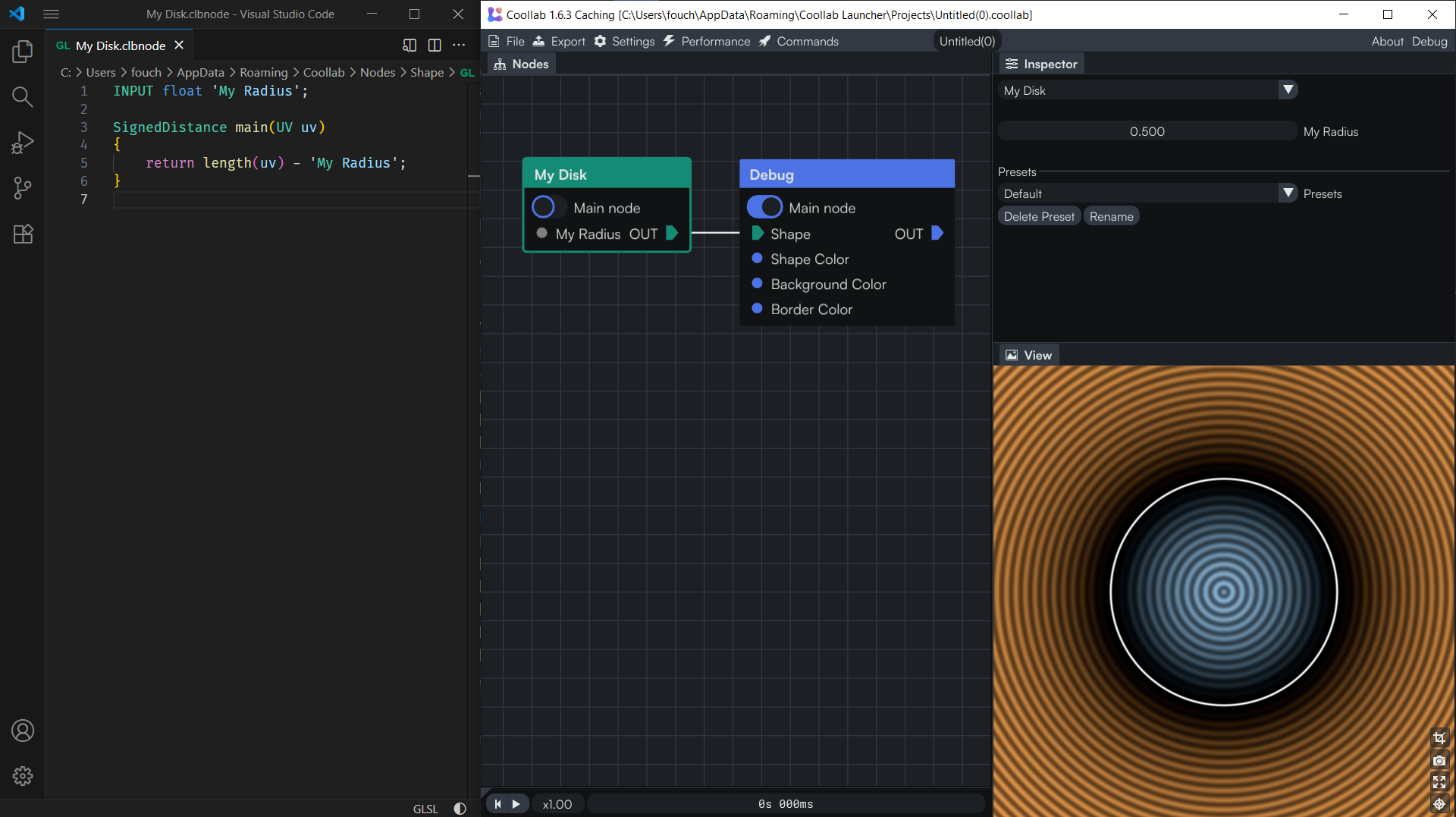This screenshot has height=817, width=1456.
Task: Adjust the My Radius slider value
Action: (1147, 131)
